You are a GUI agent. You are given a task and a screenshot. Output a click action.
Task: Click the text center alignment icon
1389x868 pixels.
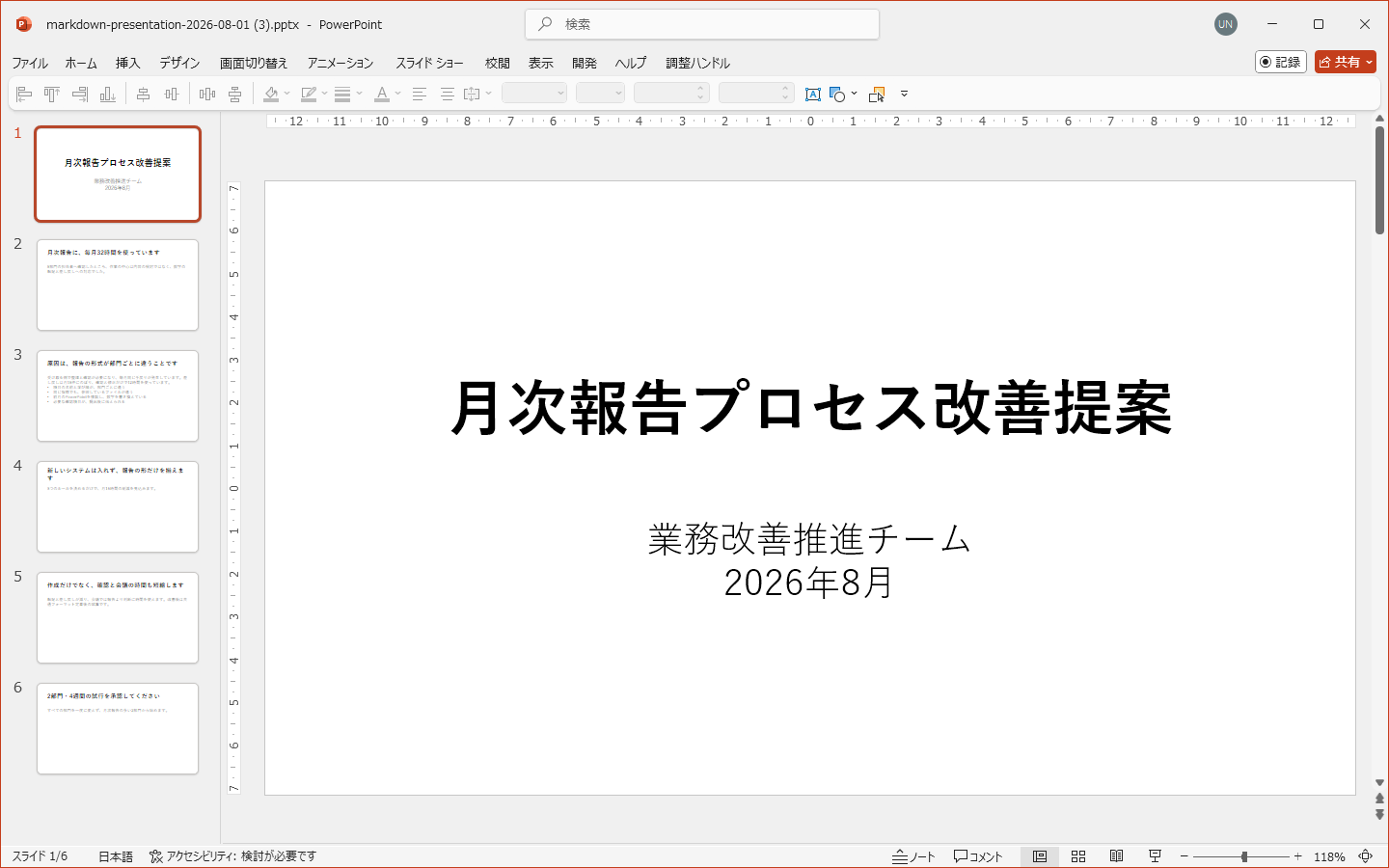tap(448, 94)
